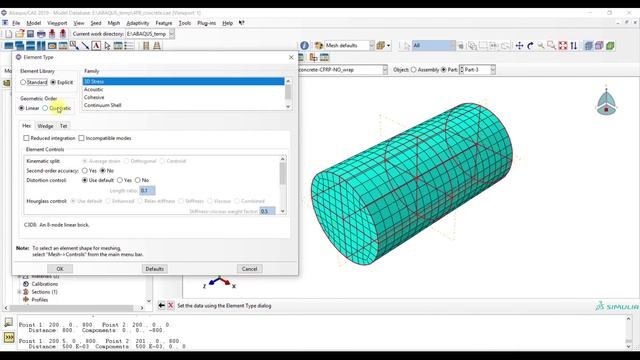640x360 pixels.
Task: Turn perspective off cube icon
Action: pos(588,46)
